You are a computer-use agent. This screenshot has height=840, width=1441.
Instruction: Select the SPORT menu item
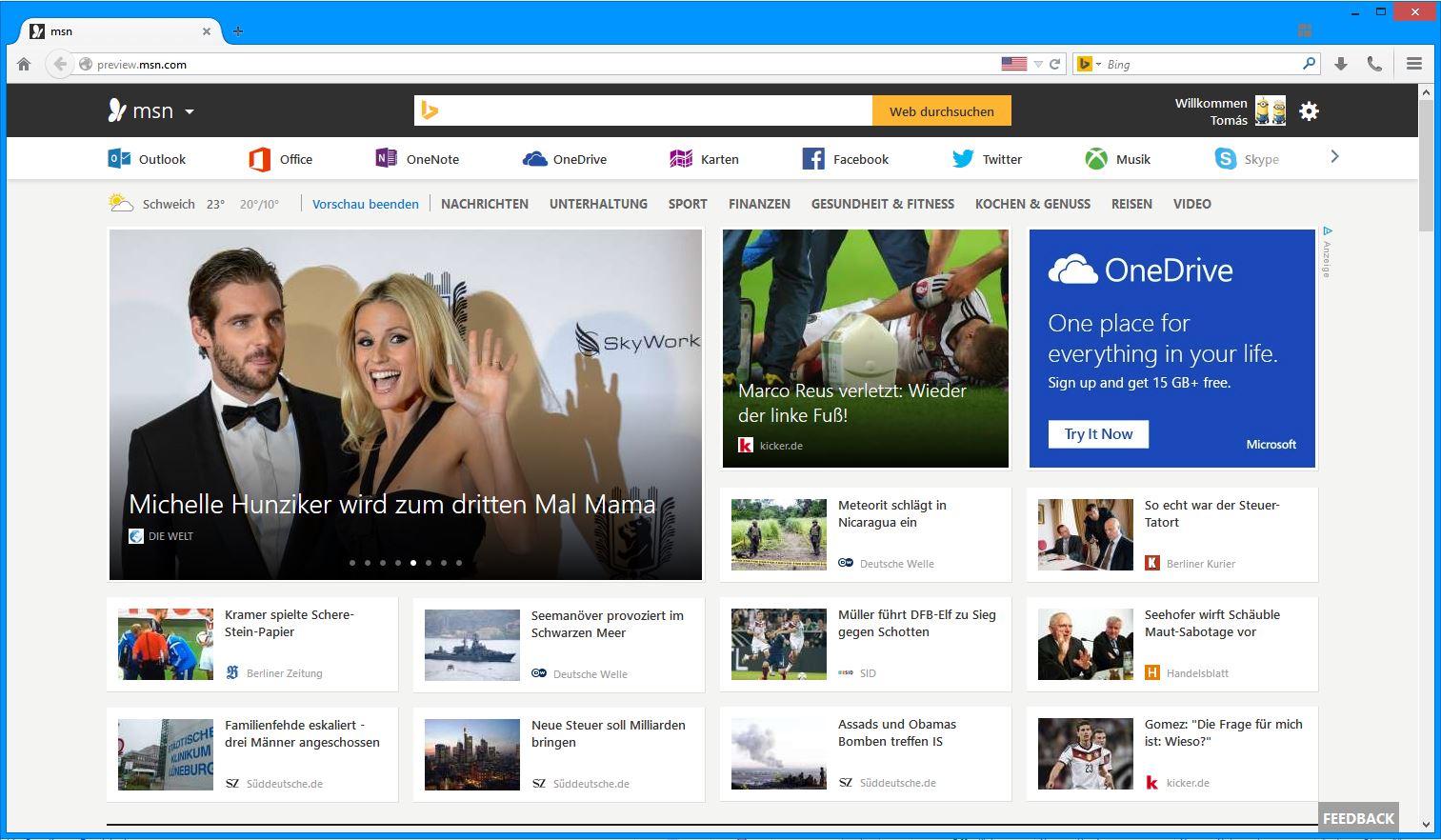(688, 204)
